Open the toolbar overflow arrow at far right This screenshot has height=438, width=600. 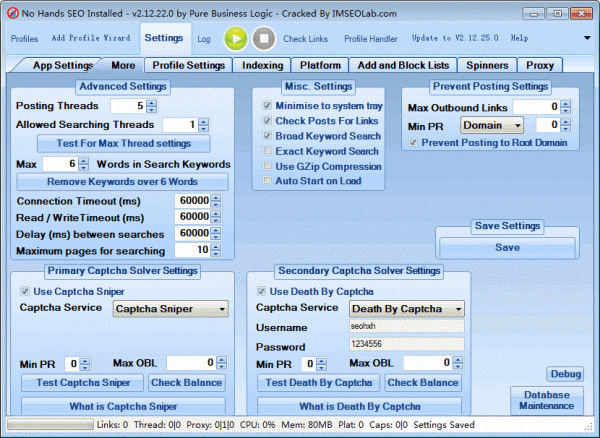coord(586,38)
